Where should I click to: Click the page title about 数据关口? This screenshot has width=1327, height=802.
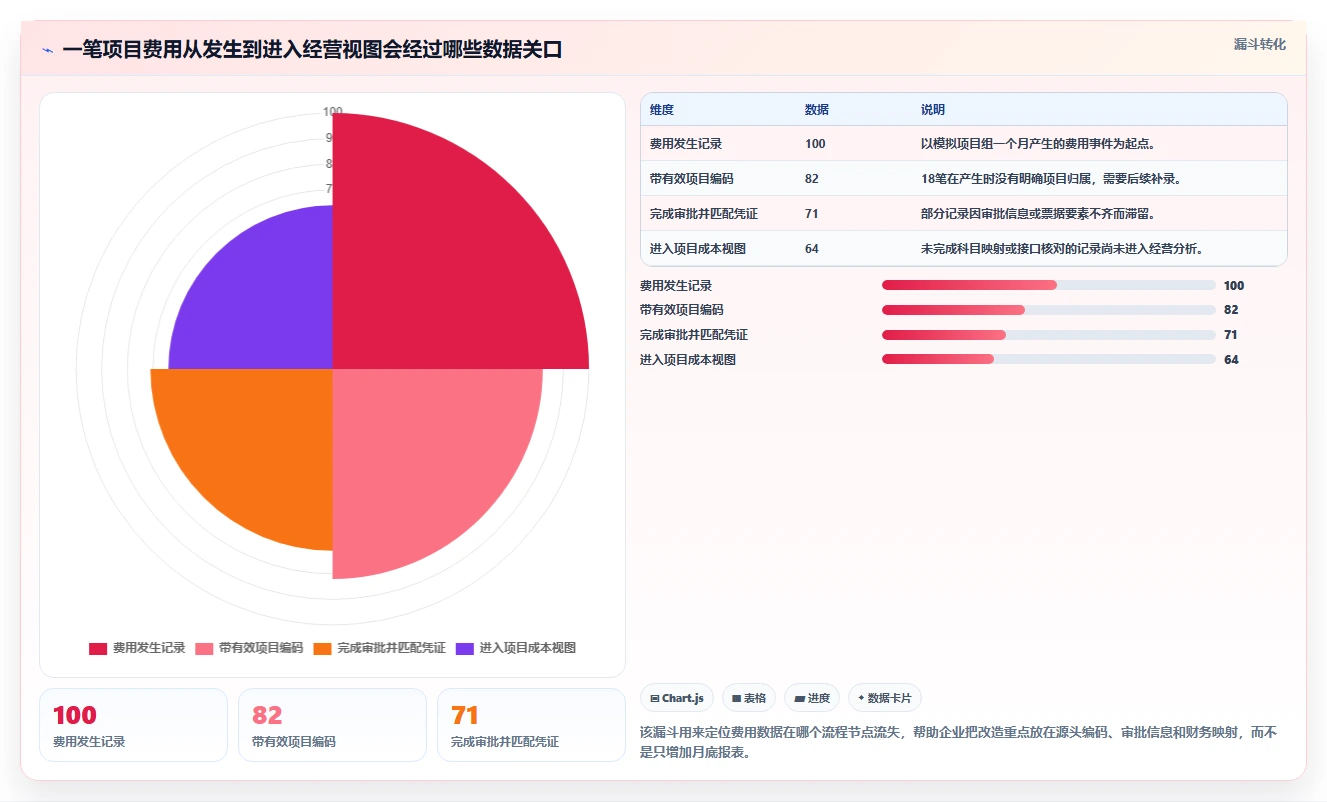tap(312, 50)
